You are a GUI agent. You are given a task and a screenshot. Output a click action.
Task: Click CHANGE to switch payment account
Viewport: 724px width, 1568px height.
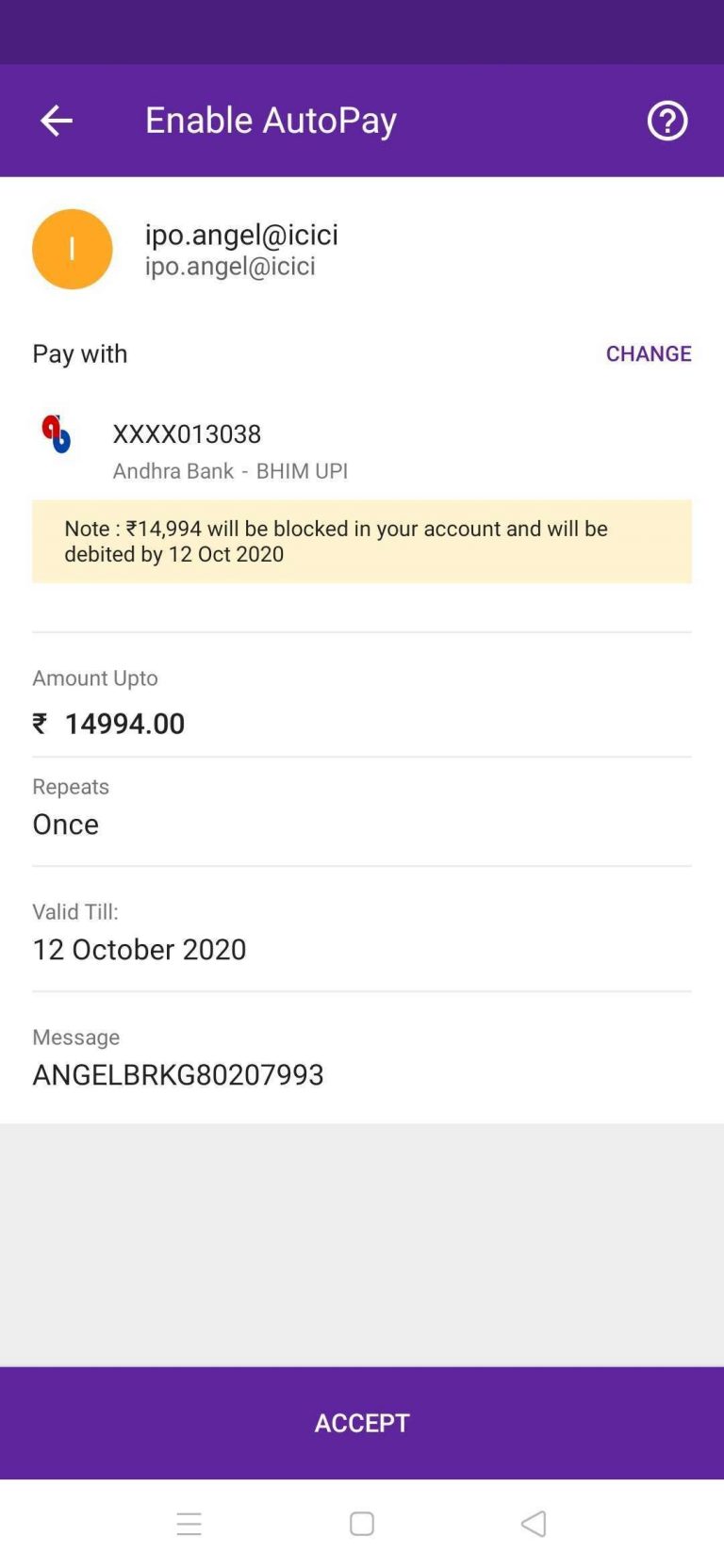648,353
